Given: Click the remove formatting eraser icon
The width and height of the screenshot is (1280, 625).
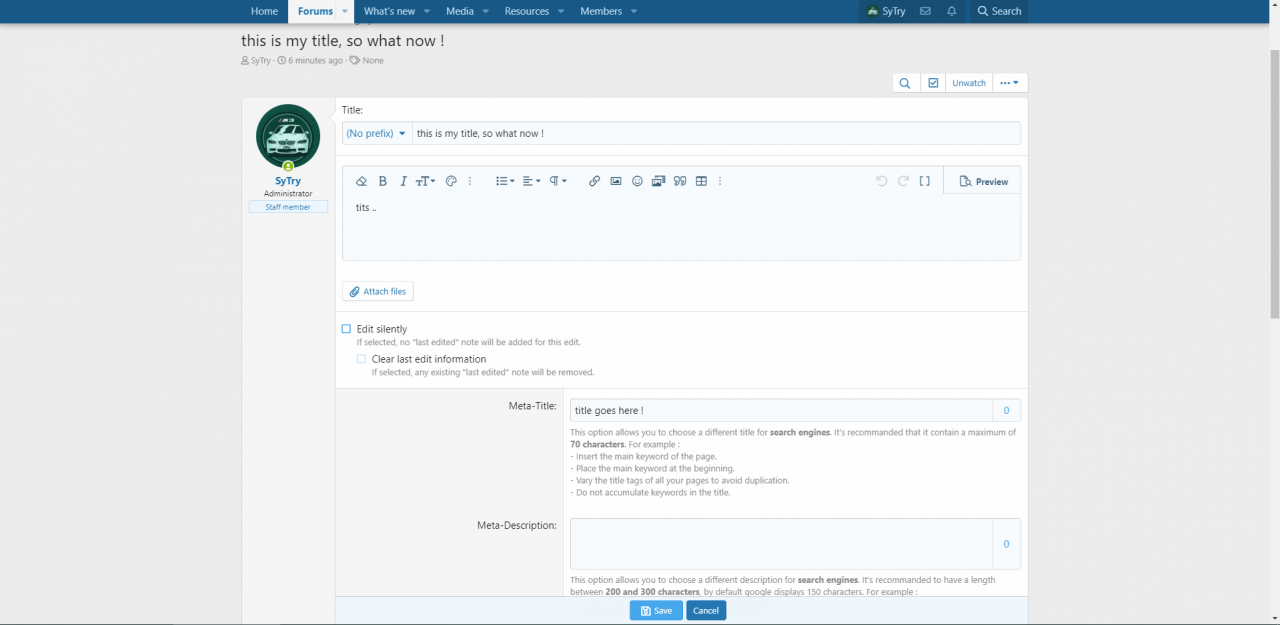Looking at the screenshot, I should [362, 181].
